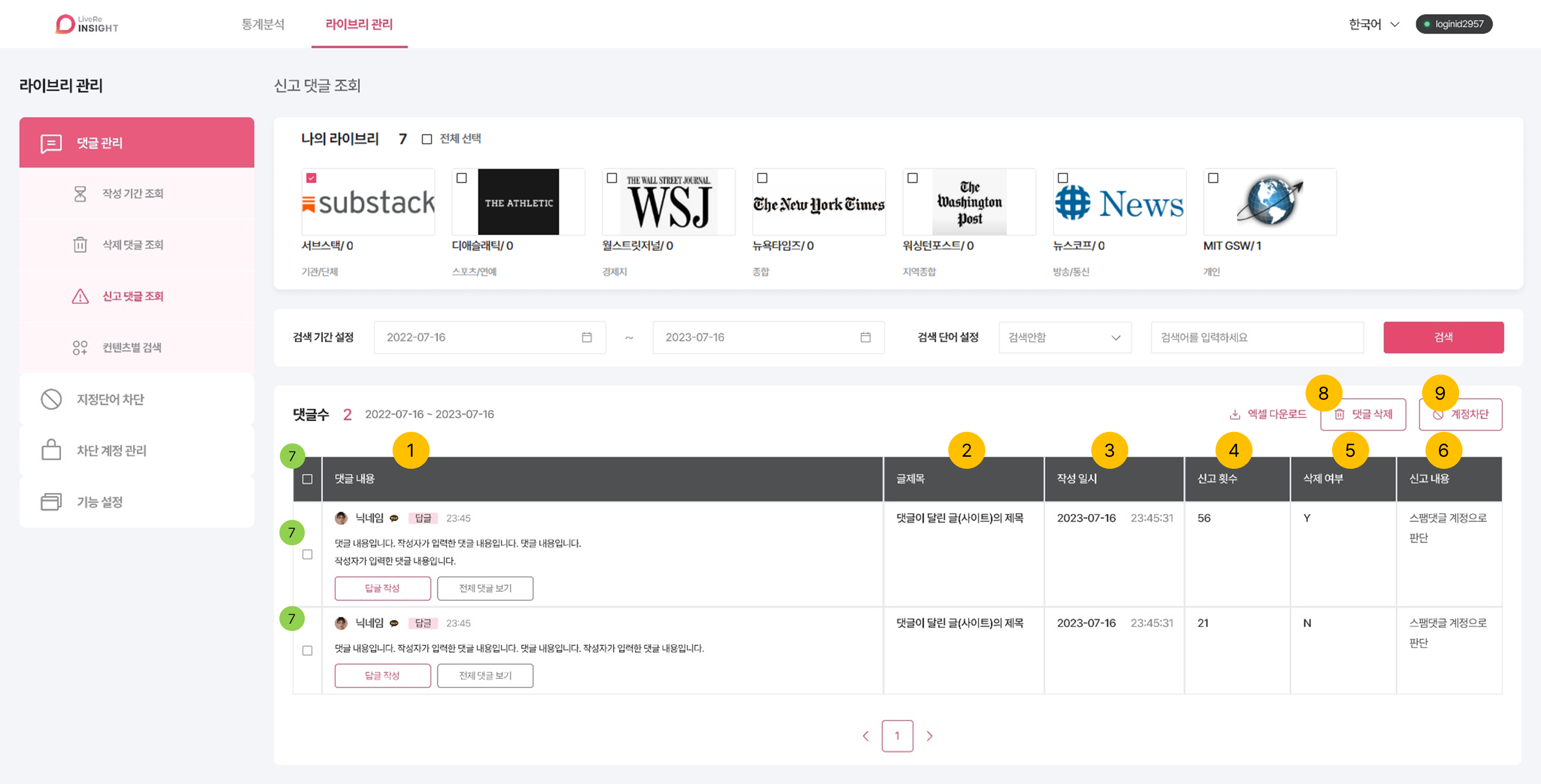Screen dimensions: 1541x784
Task: Toggle 전체 선택 checkbox
Action: 427,140
